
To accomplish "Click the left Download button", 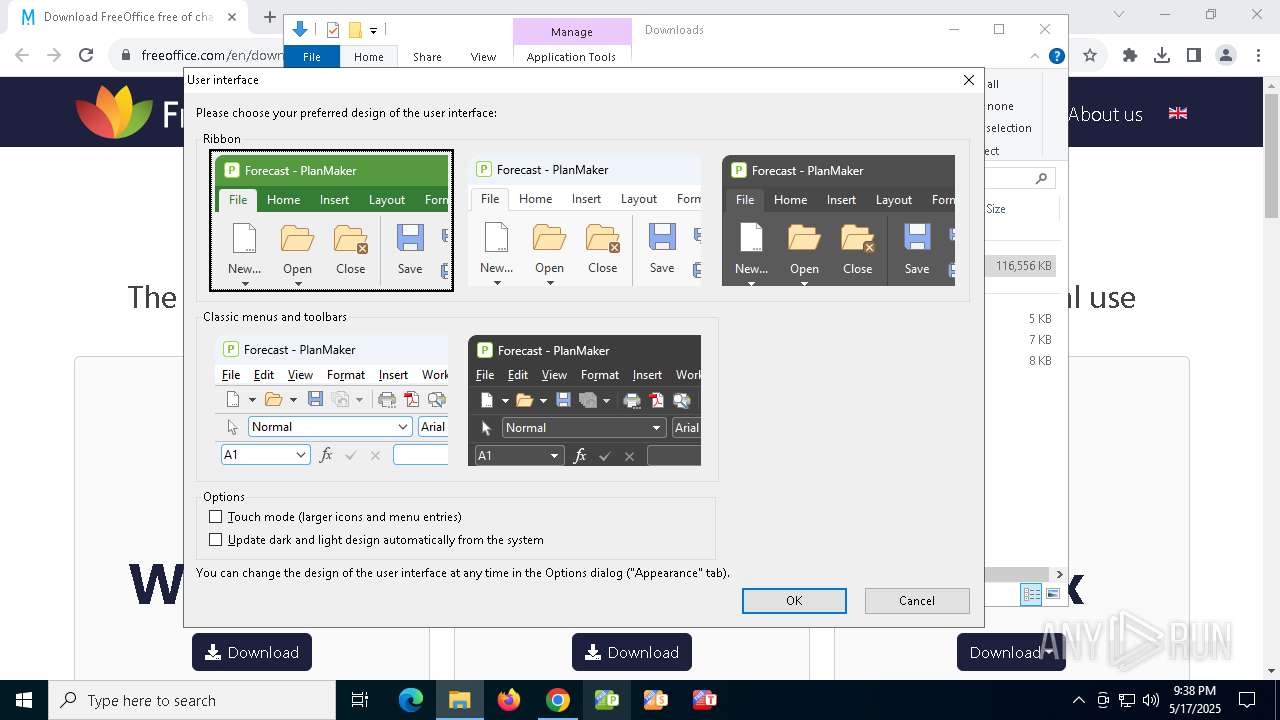I will pos(252,652).
